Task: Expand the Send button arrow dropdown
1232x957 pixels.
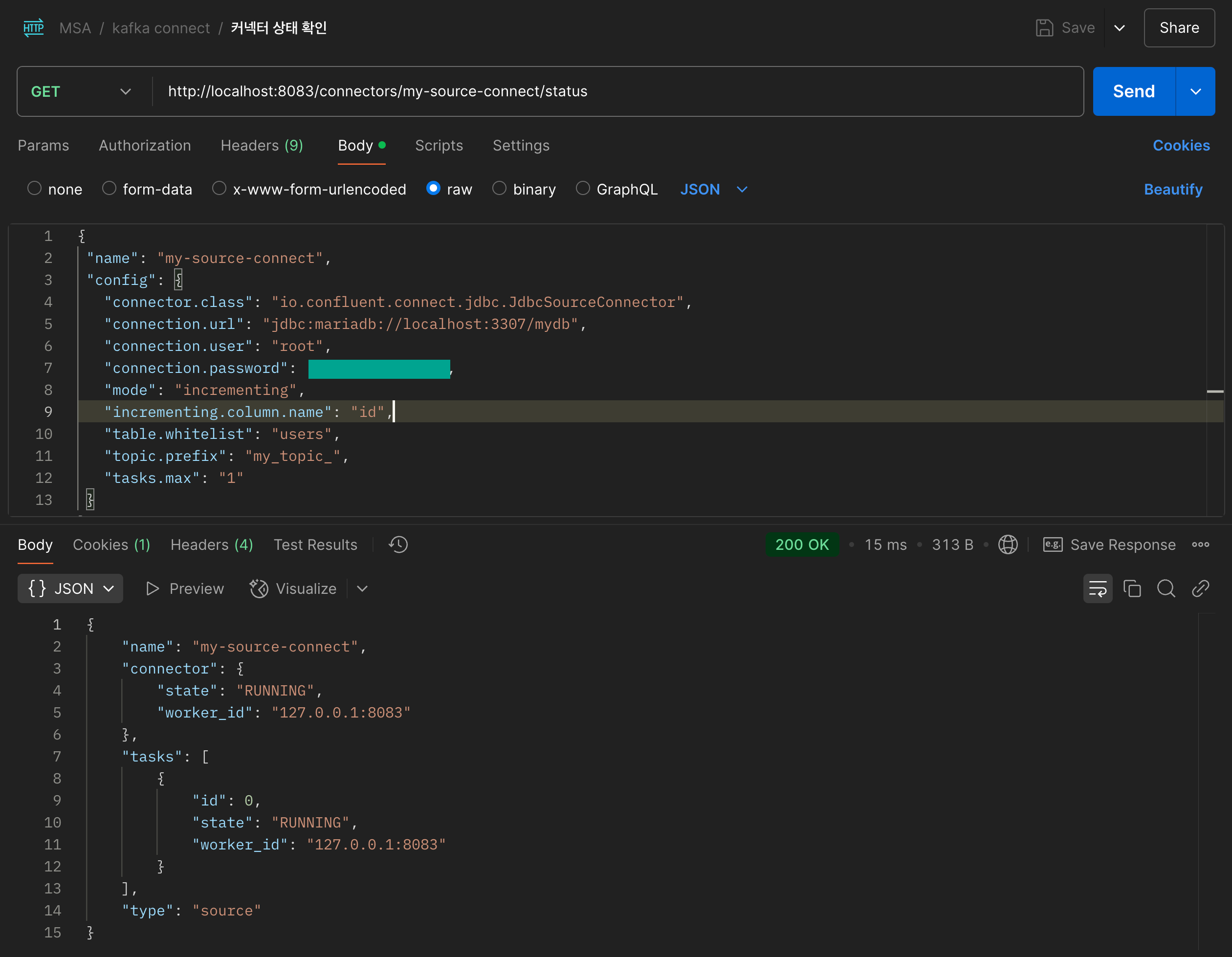Action: click(x=1195, y=91)
